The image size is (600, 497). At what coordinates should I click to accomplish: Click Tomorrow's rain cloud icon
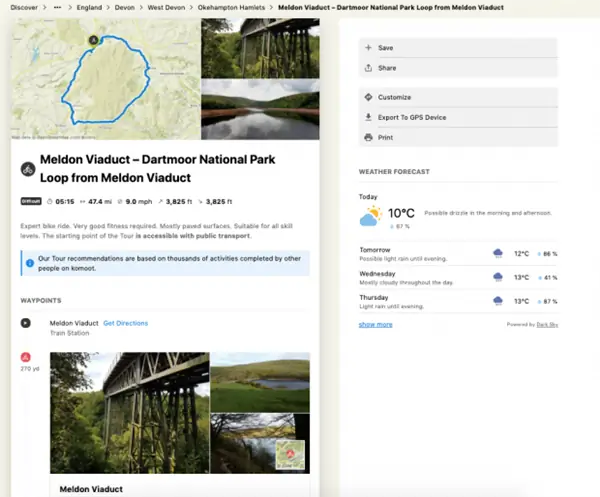[x=498, y=253]
